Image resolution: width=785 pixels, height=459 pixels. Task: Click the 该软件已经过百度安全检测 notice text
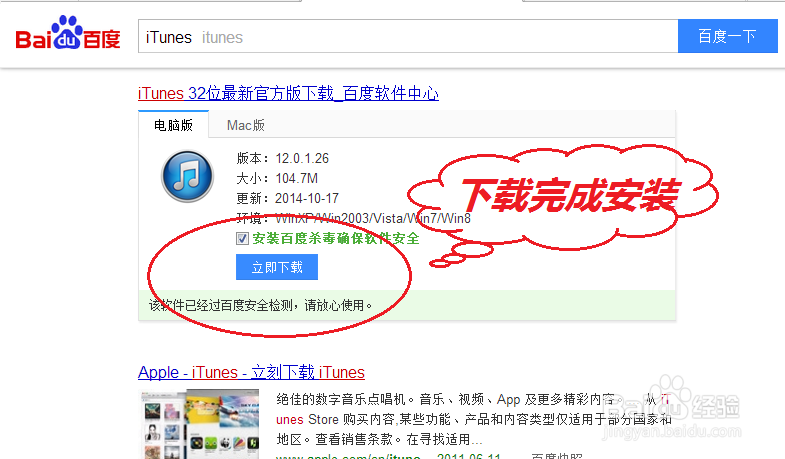point(260,305)
